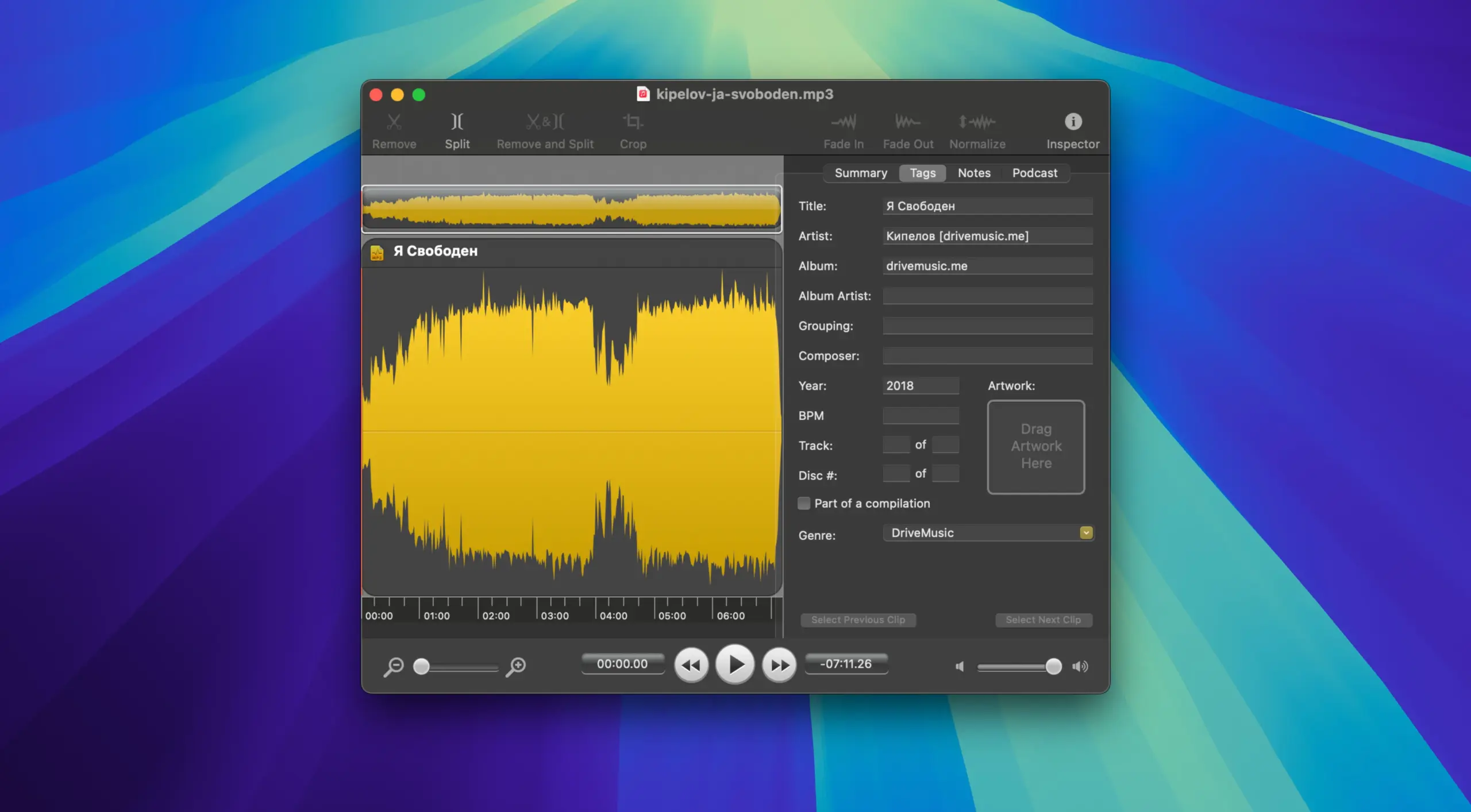Toggle the Inspector info icon
This screenshot has width=1471, height=812.
click(x=1073, y=122)
